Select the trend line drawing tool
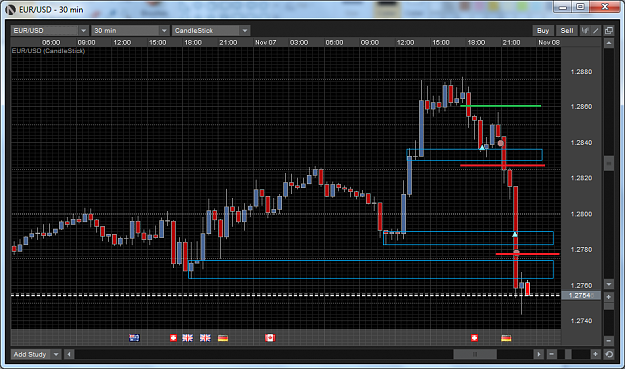 pyautogui.click(x=596, y=31)
